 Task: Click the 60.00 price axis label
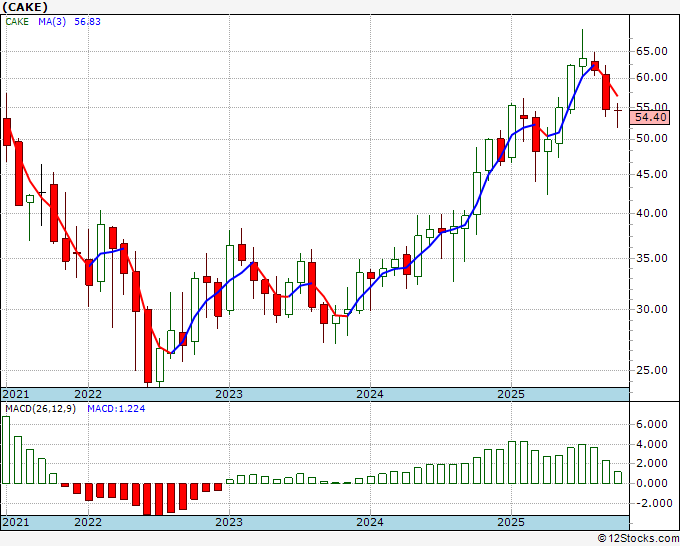651,78
